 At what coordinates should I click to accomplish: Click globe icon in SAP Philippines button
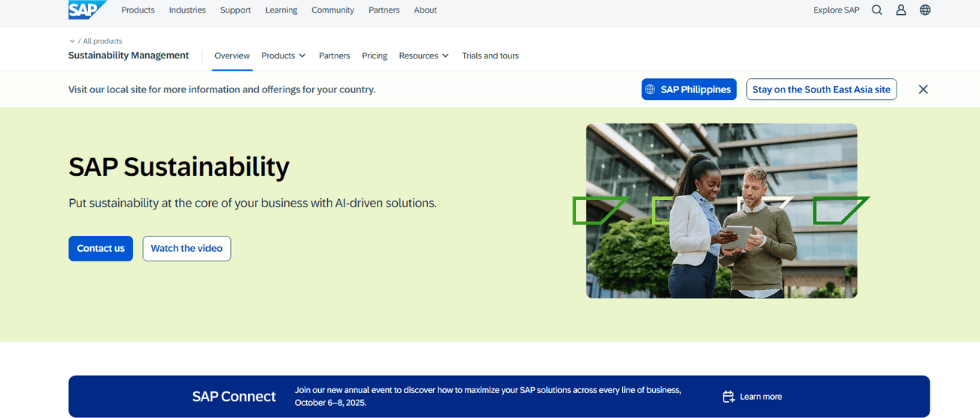coord(650,89)
